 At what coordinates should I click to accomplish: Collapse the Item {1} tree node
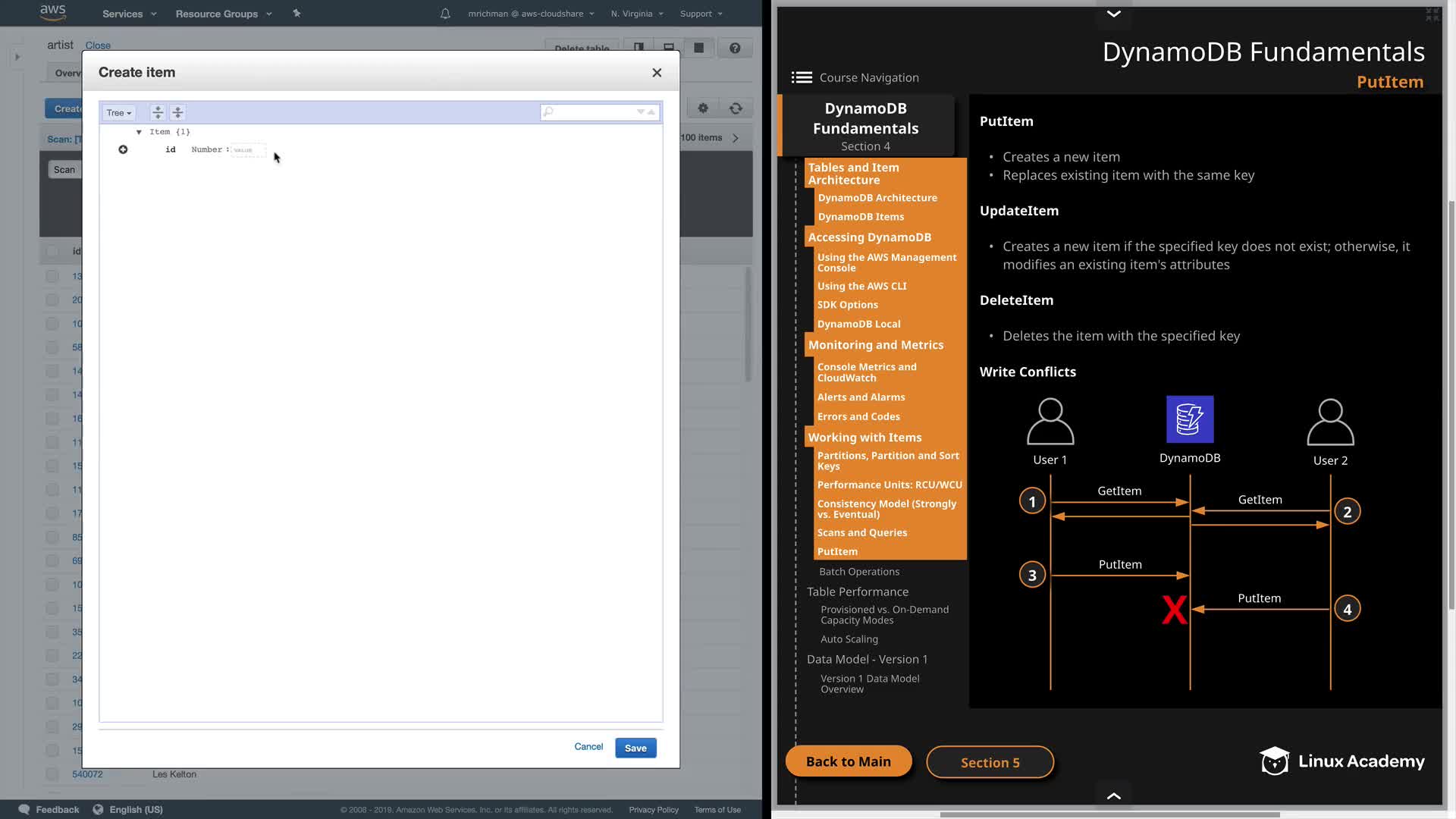tap(139, 132)
